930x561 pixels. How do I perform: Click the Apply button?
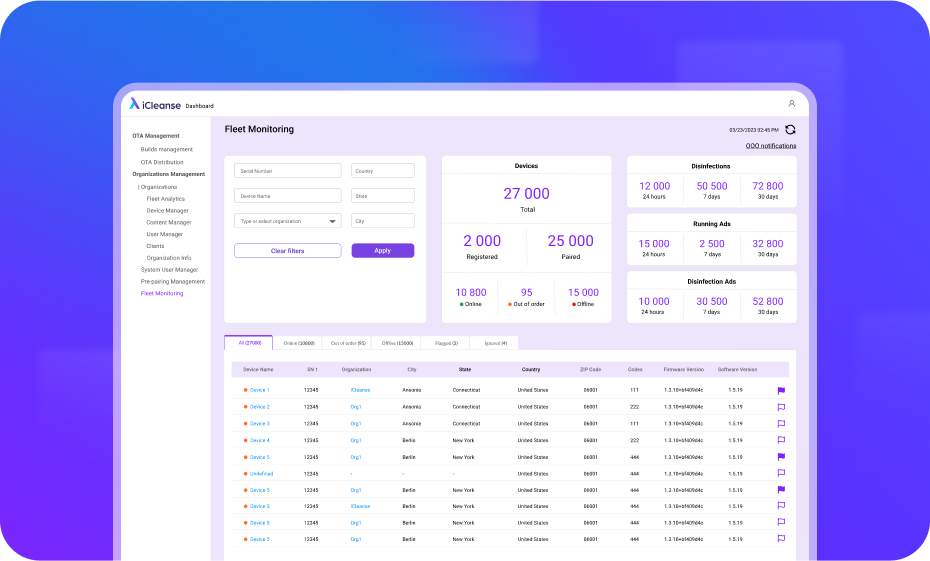click(382, 251)
